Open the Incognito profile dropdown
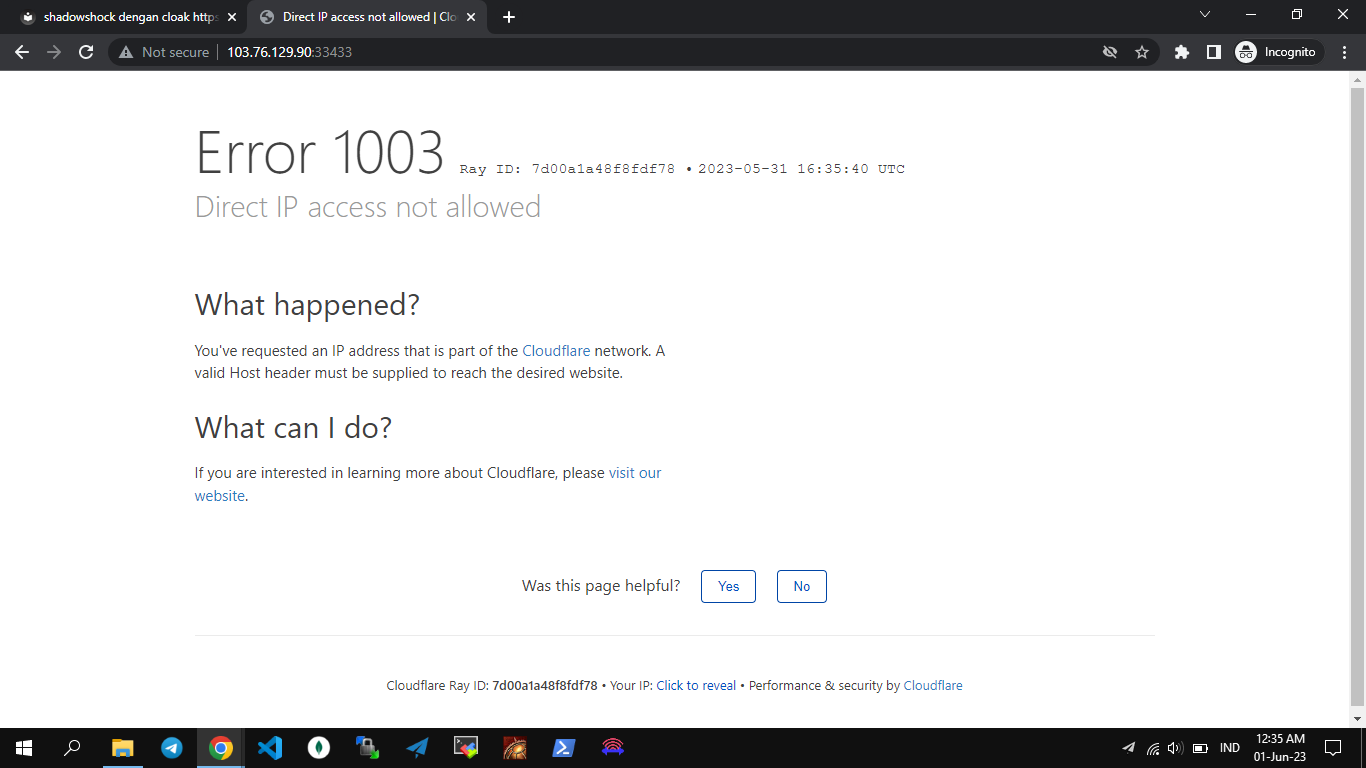This screenshot has height=768, width=1366. pyautogui.click(x=1276, y=52)
